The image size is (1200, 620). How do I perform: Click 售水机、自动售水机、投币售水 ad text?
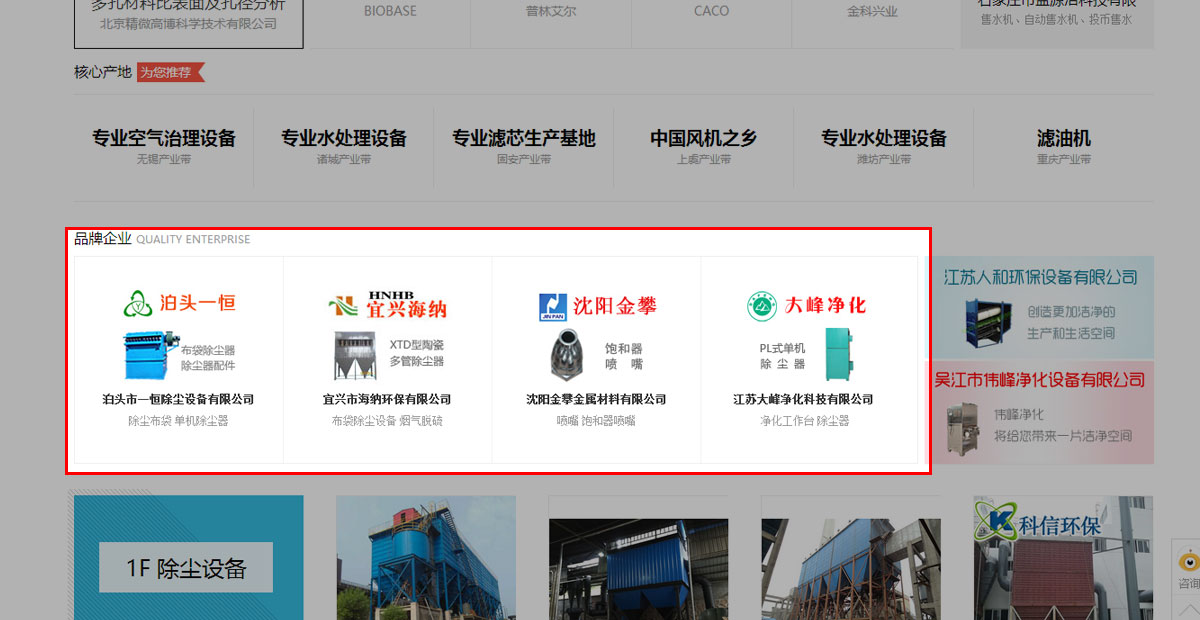click(x=1057, y=19)
